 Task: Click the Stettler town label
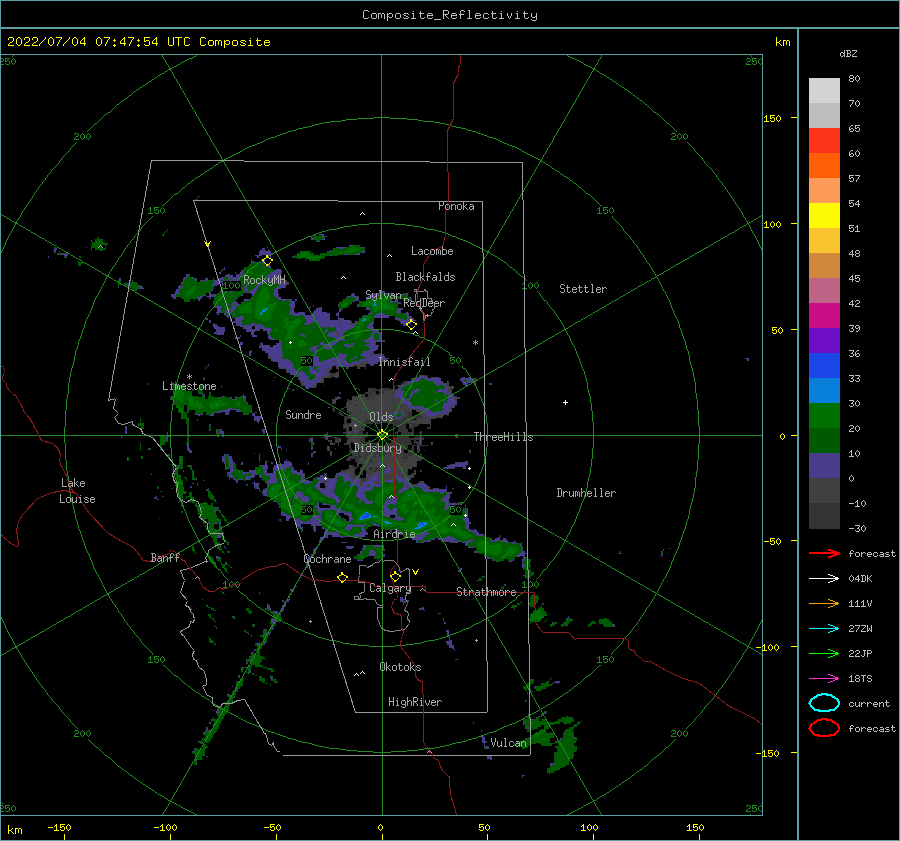(x=583, y=289)
